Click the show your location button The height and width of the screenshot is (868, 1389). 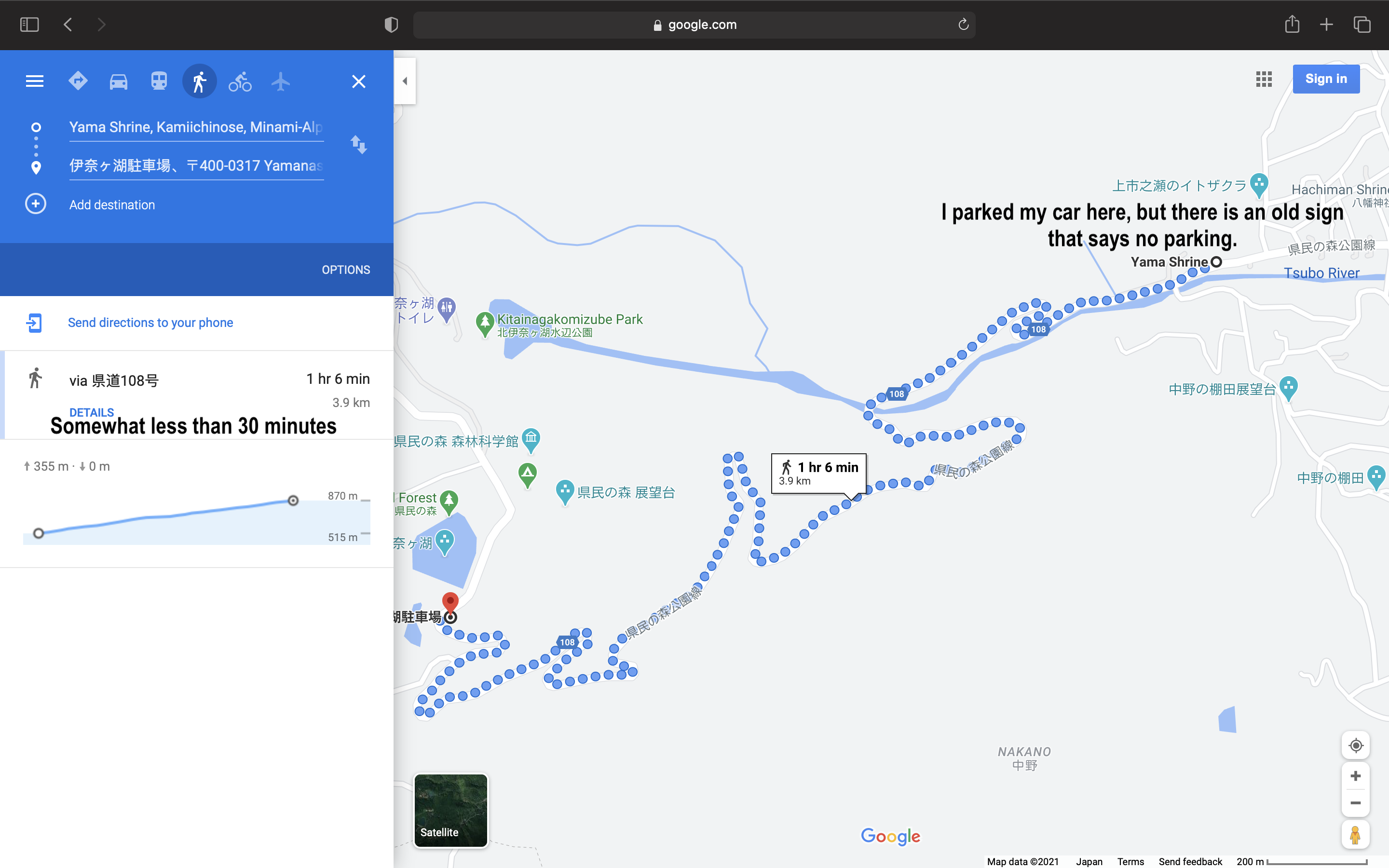(1356, 746)
